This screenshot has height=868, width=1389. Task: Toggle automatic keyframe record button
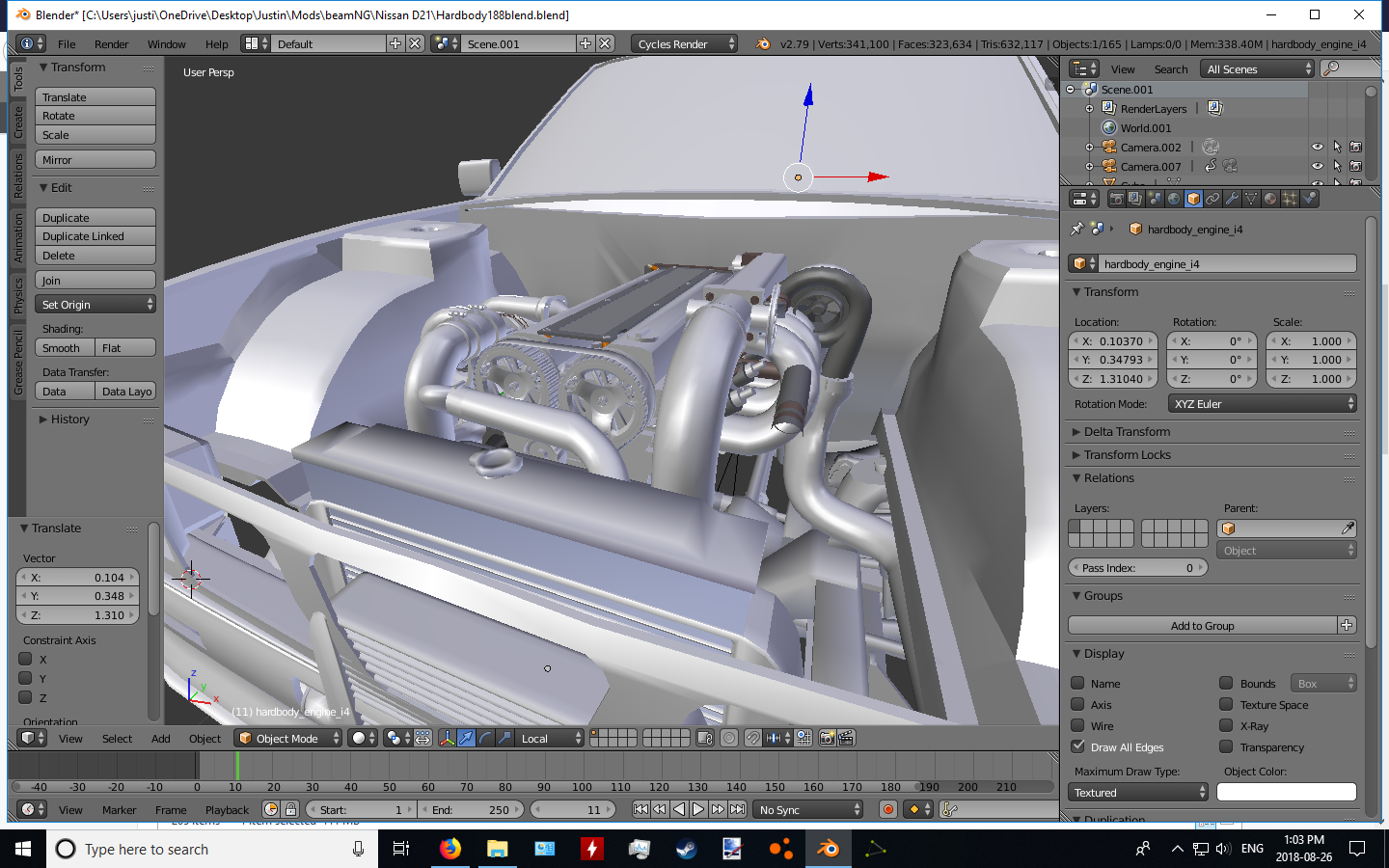(888, 809)
